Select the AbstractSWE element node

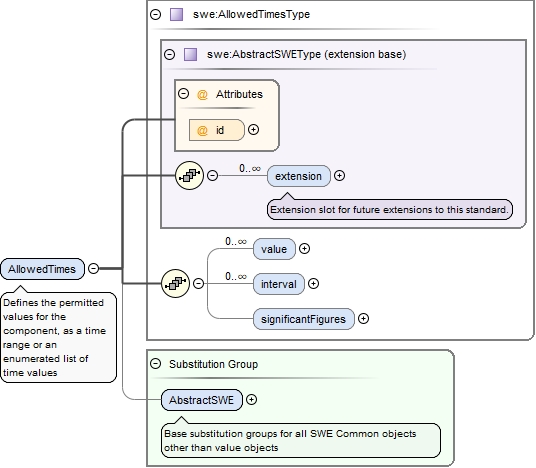coord(202,400)
